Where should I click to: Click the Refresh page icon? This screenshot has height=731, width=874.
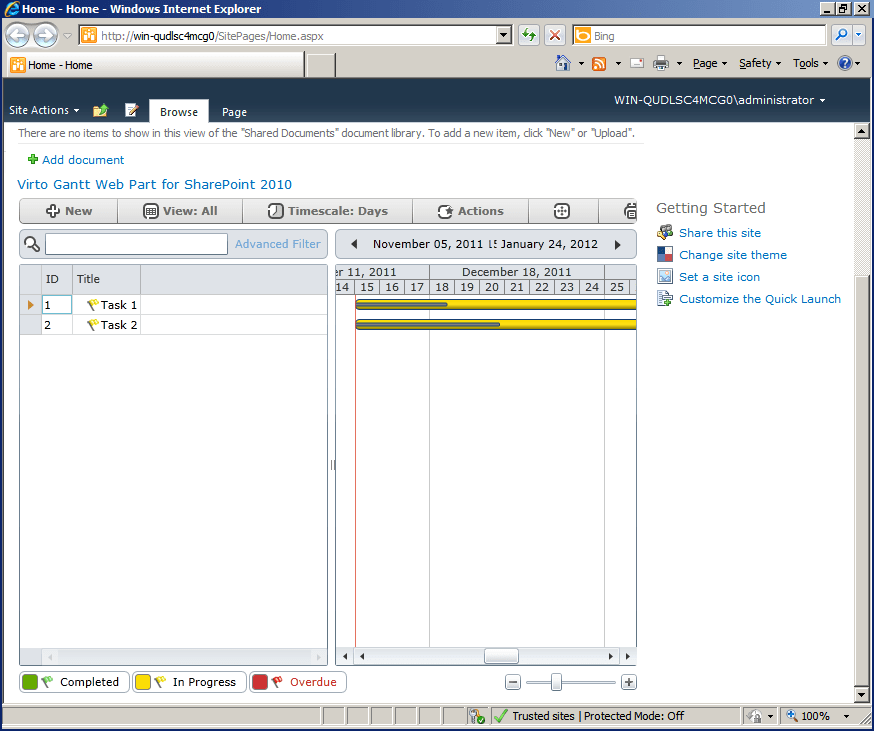(528, 36)
